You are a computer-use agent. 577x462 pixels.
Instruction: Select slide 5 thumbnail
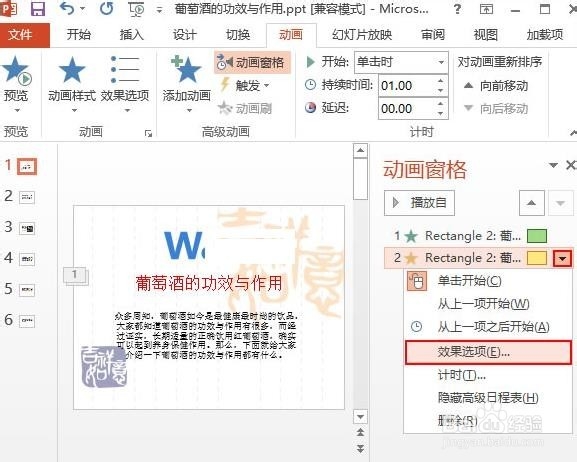28,290
